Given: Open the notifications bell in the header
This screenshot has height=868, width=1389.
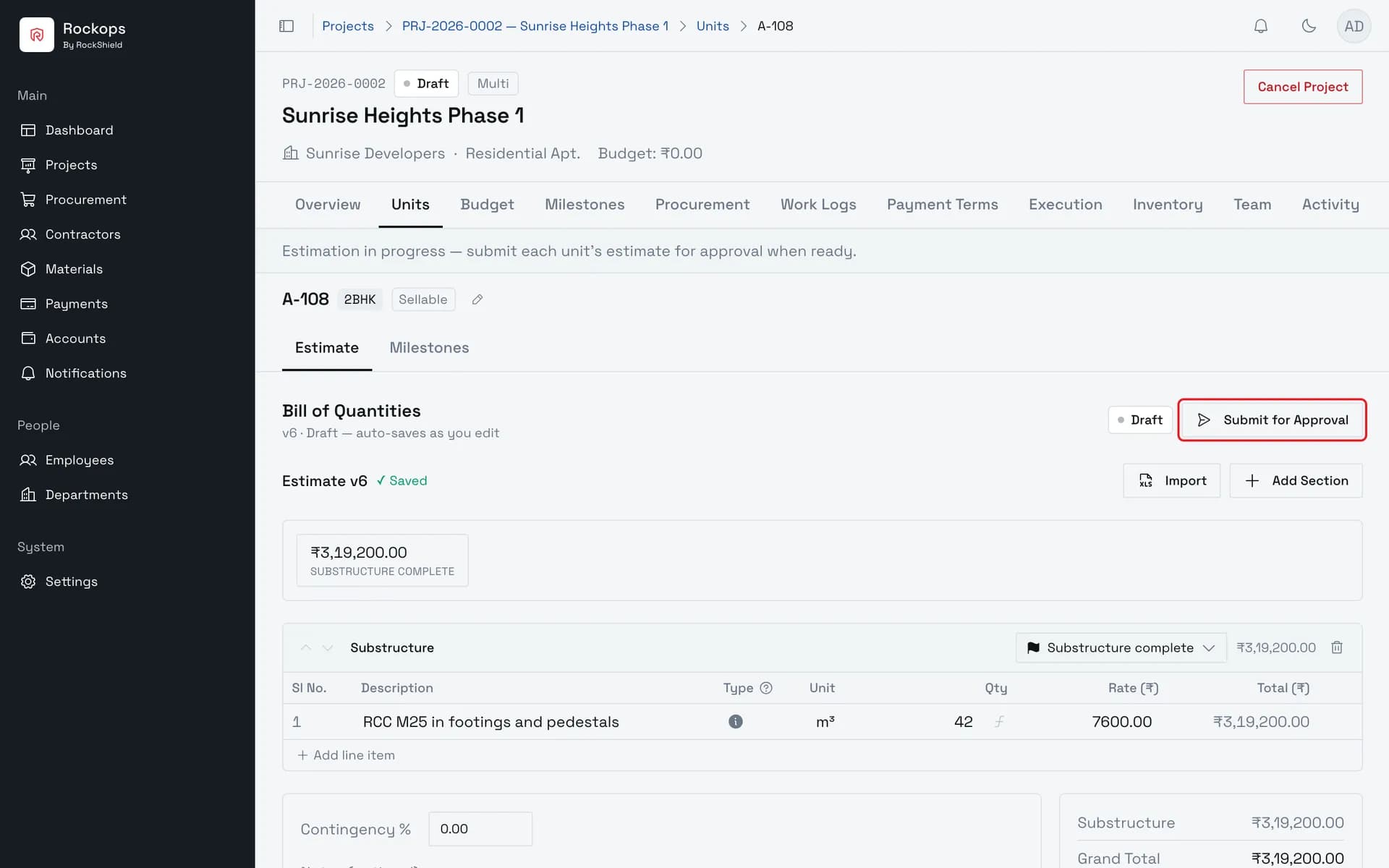Looking at the screenshot, I should point(1260,26).
